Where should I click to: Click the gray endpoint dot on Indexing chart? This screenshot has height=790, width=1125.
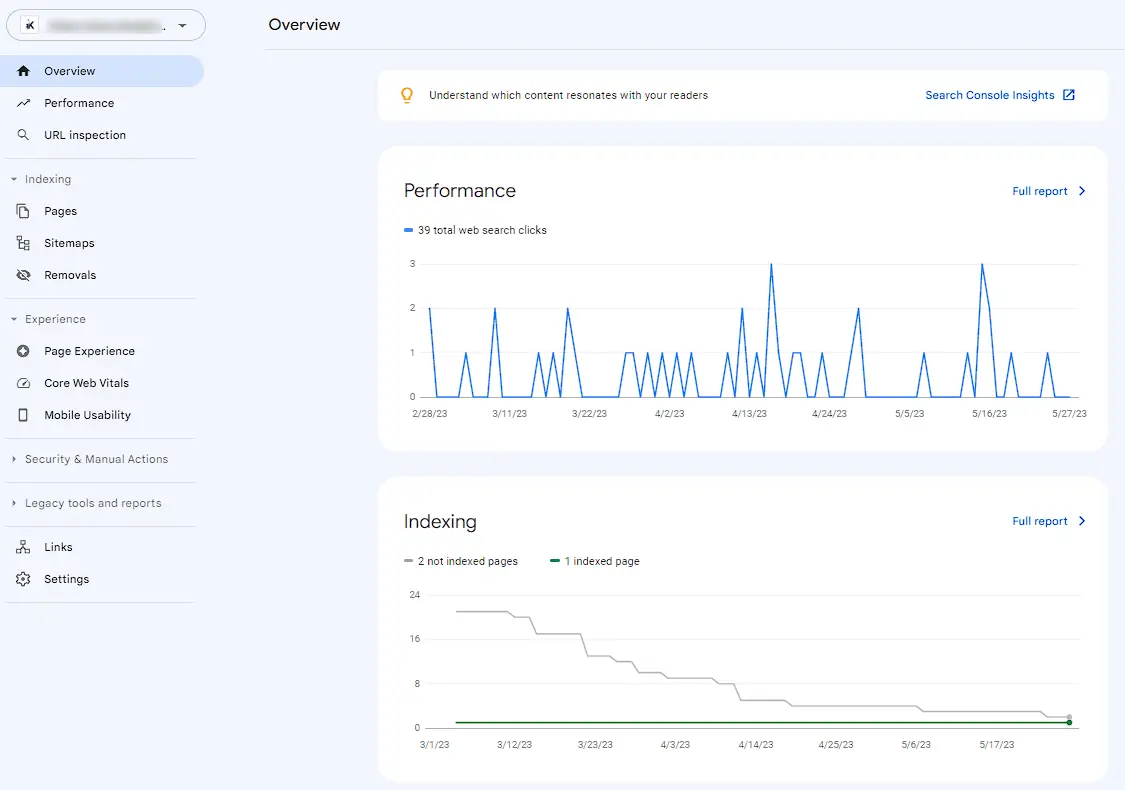click(1069, 717)
